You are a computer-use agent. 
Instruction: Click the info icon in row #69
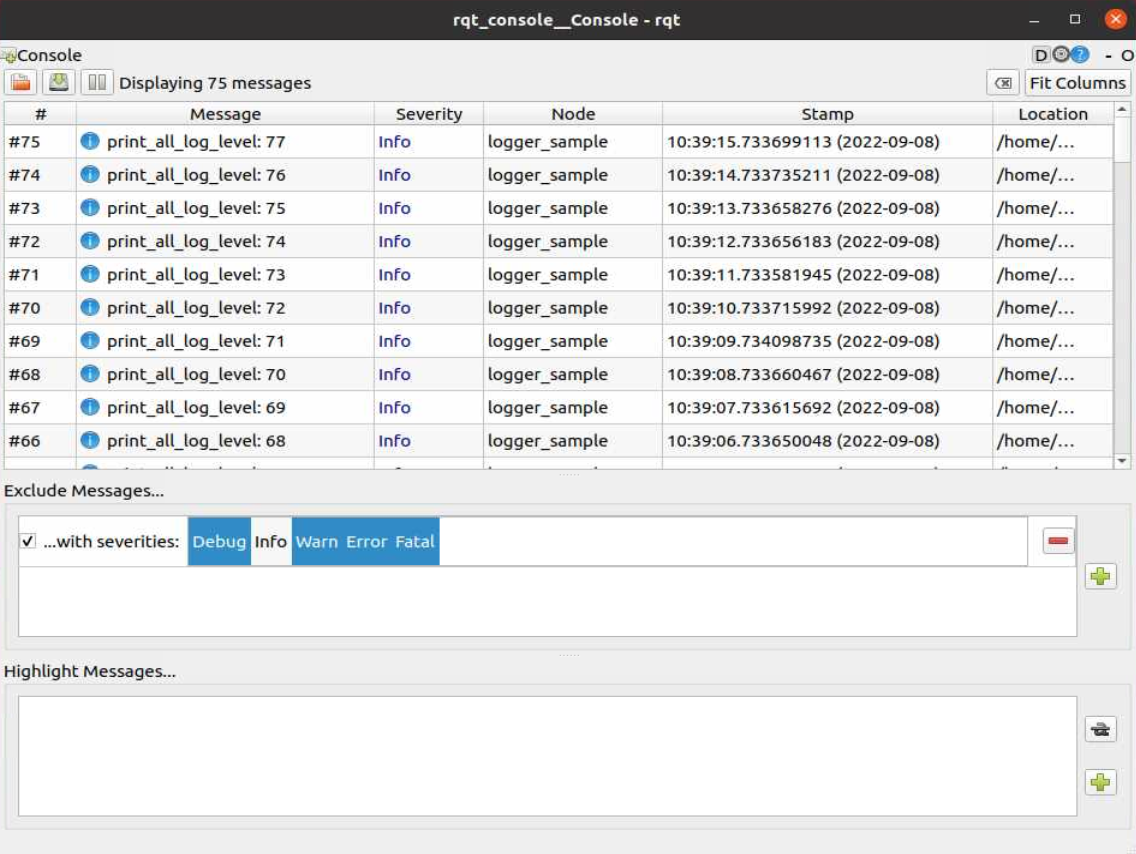90,340
